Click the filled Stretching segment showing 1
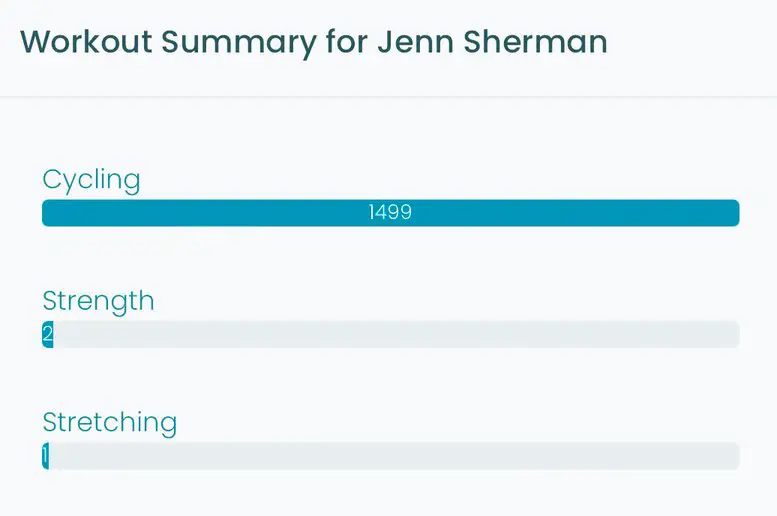The height and width of the screenshot is (516, 777). [x=46, y=456]
